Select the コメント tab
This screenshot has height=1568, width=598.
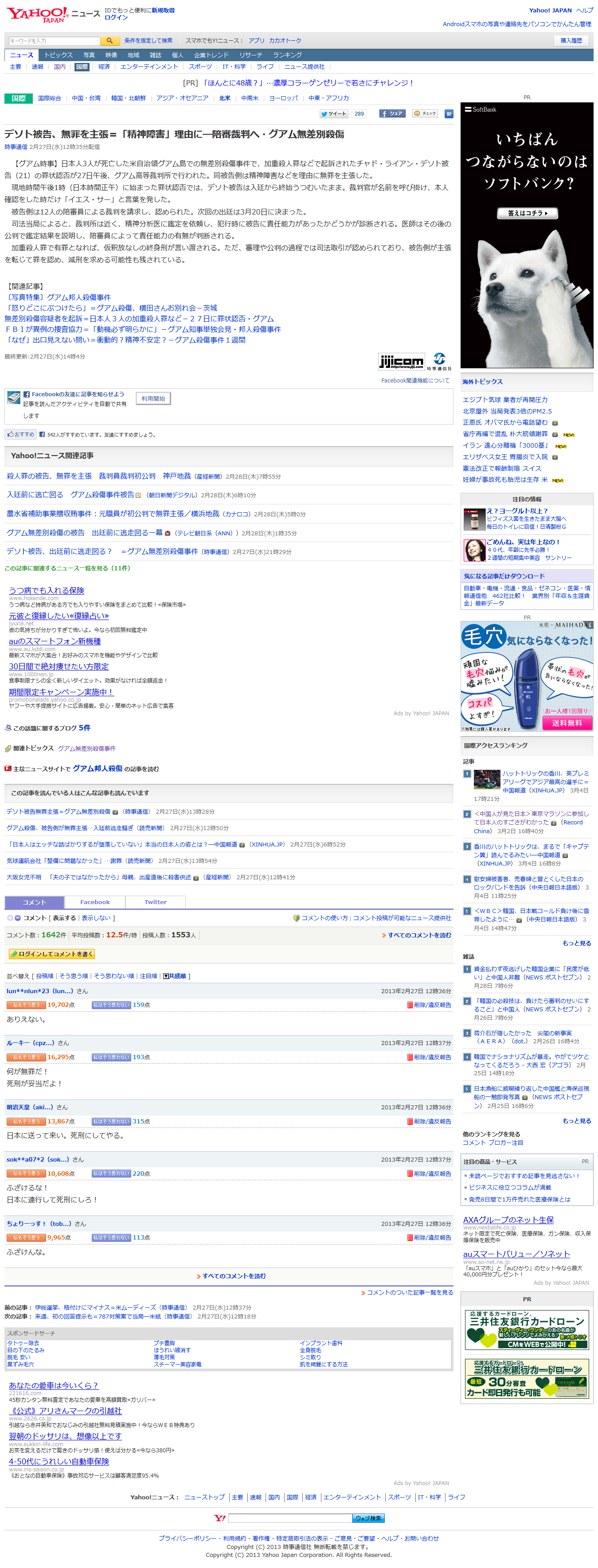(x=34, y=902)
